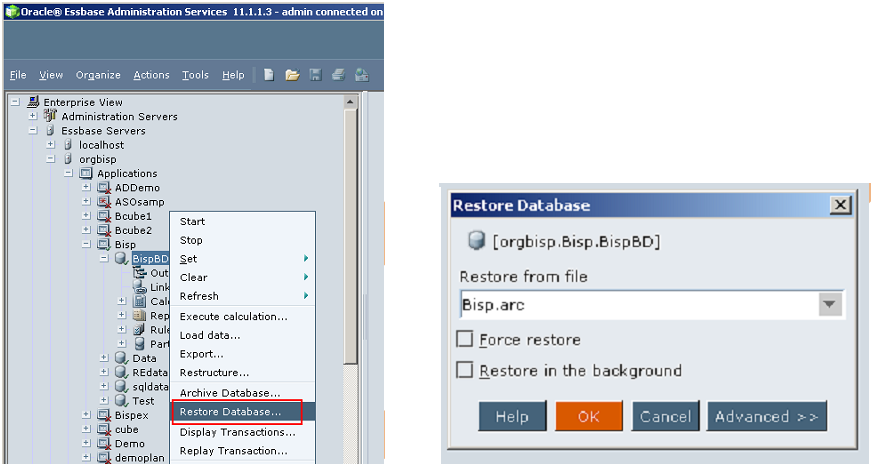Click the localhost server icon
The height and width of the screenshot is (464, 871).
coord(68,144)
